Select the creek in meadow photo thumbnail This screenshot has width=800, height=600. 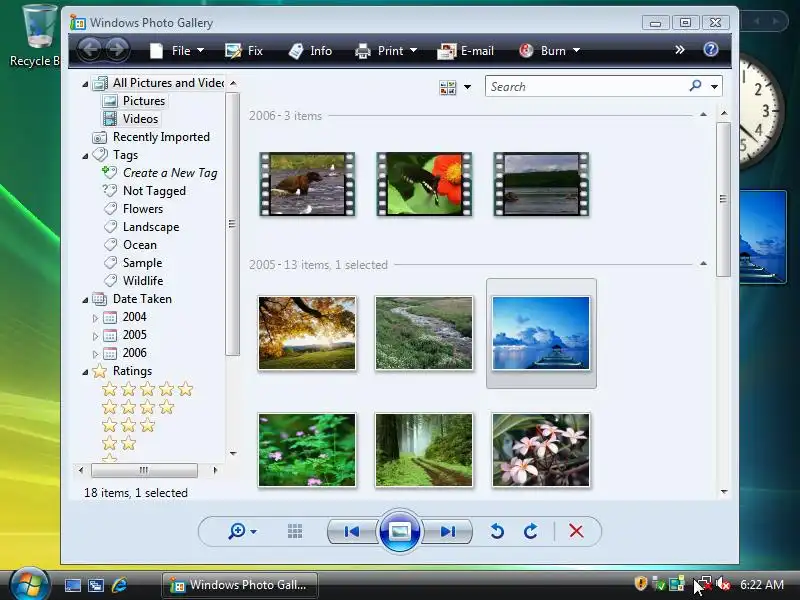pyautogui.click(x=424, y=333)
